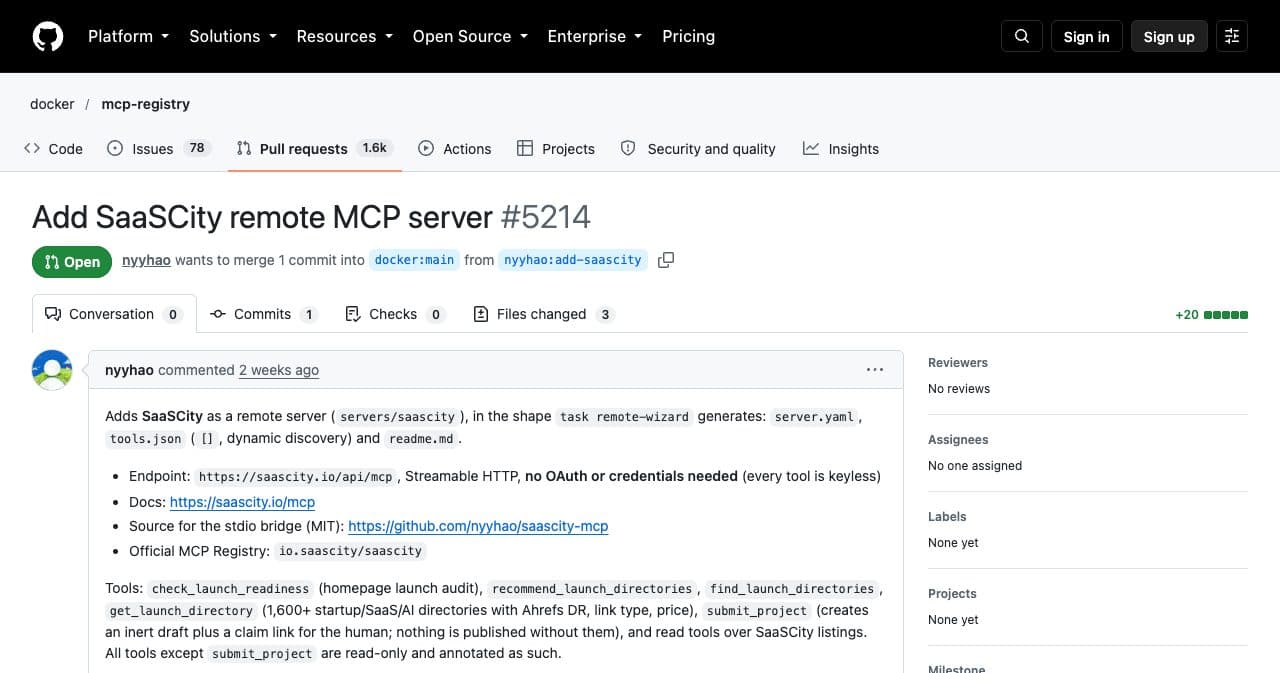Switch to the Projects tab
The width and height of the screenshot is (1280, 673).
click(x=556, y=149)
